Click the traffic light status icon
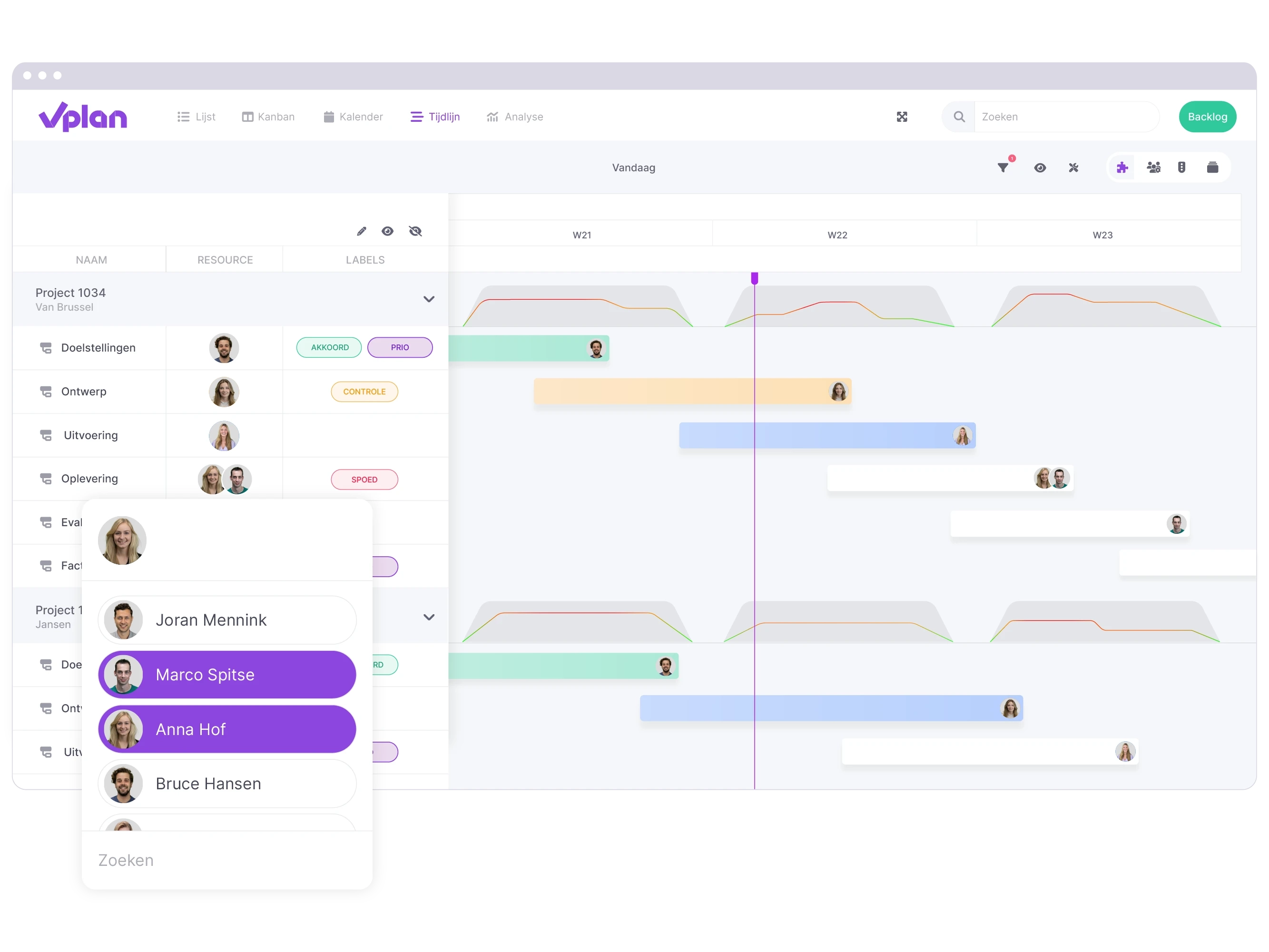 click(x=1181, y=167)
